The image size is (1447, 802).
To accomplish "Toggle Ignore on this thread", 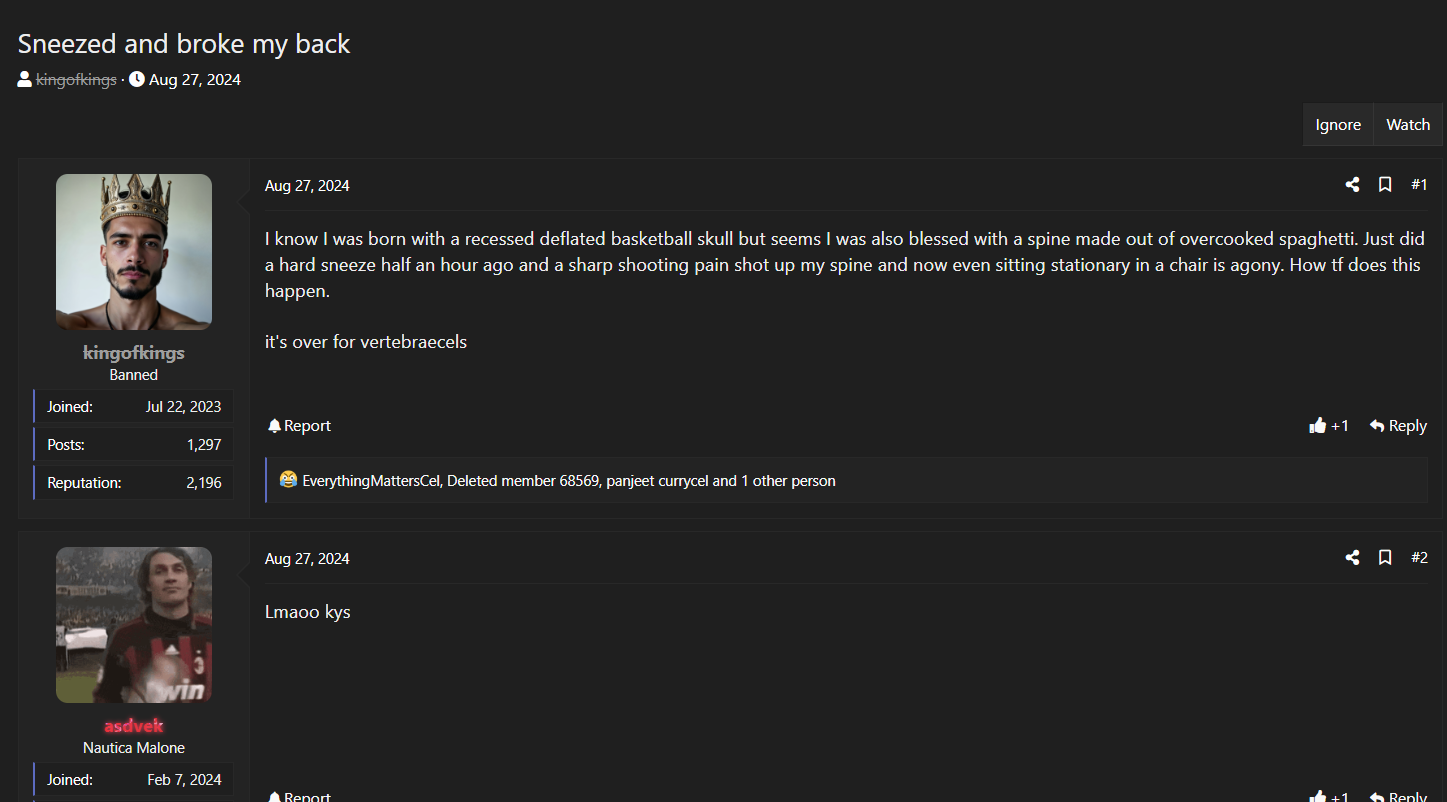I will [x=1338, y=124].
